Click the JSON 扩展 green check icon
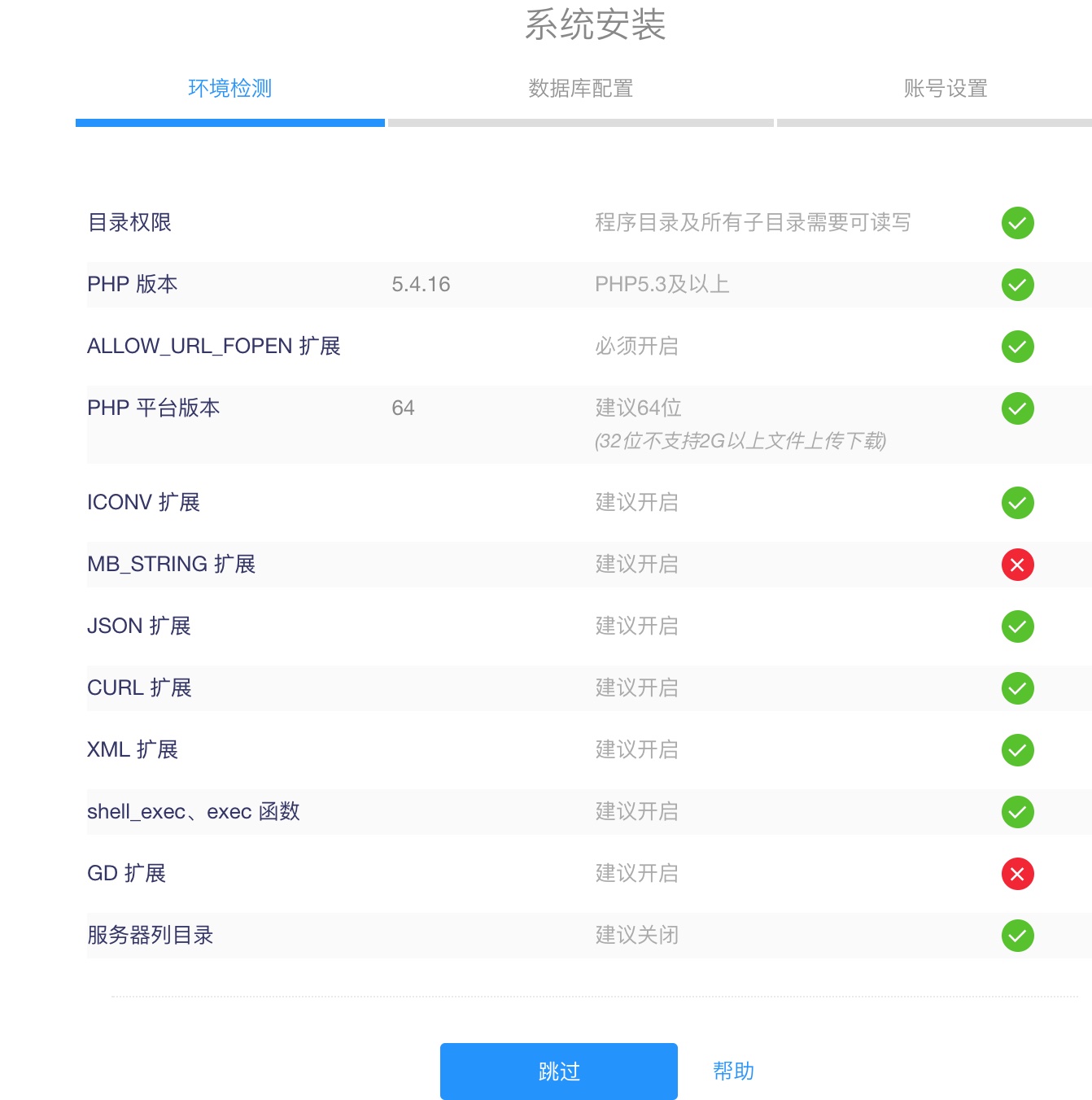The width and height of the screenshot is (1092, 1100). (x=1017, y=626)
